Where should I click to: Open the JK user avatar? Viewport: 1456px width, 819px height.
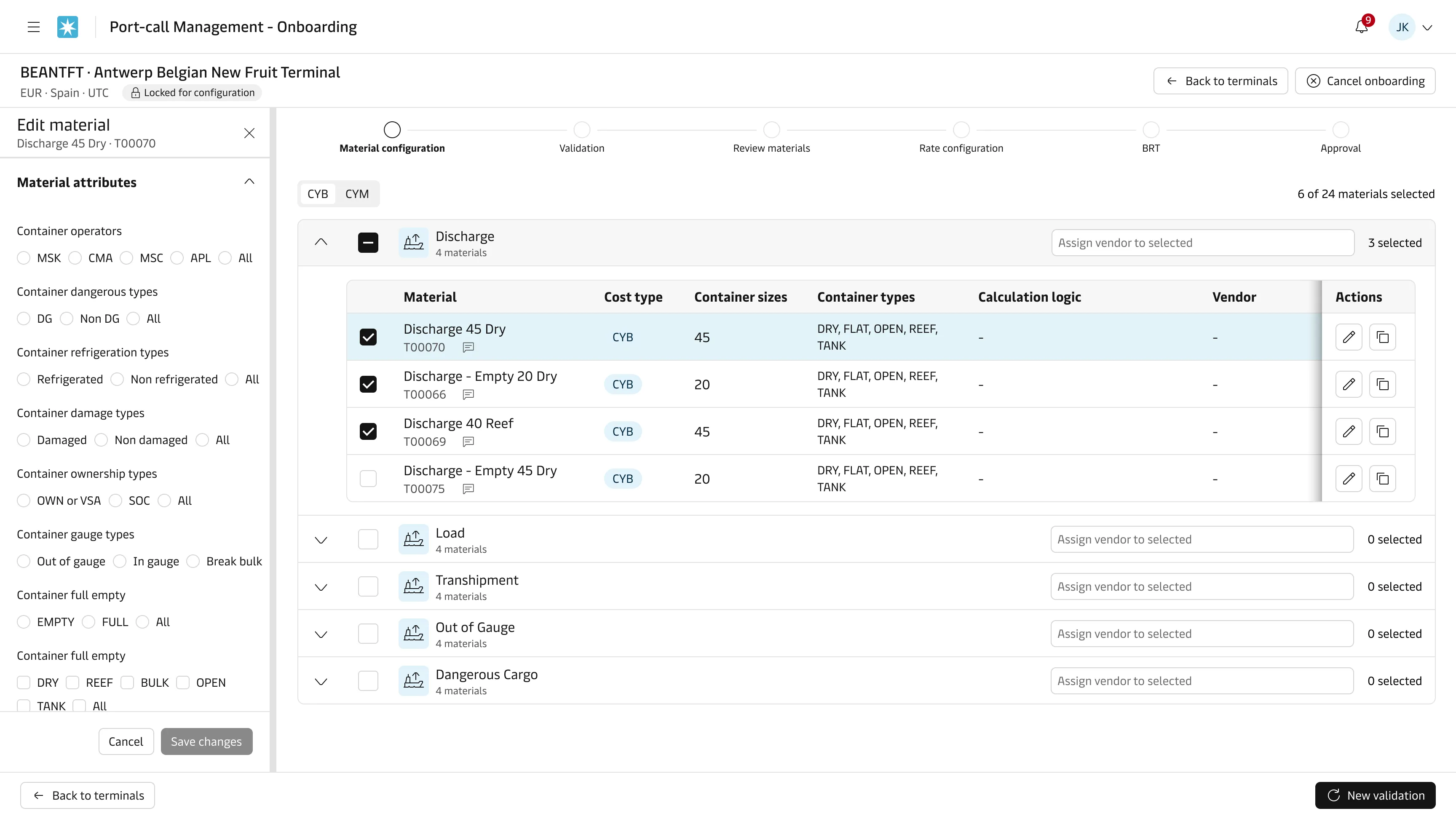coord(1402,27)
